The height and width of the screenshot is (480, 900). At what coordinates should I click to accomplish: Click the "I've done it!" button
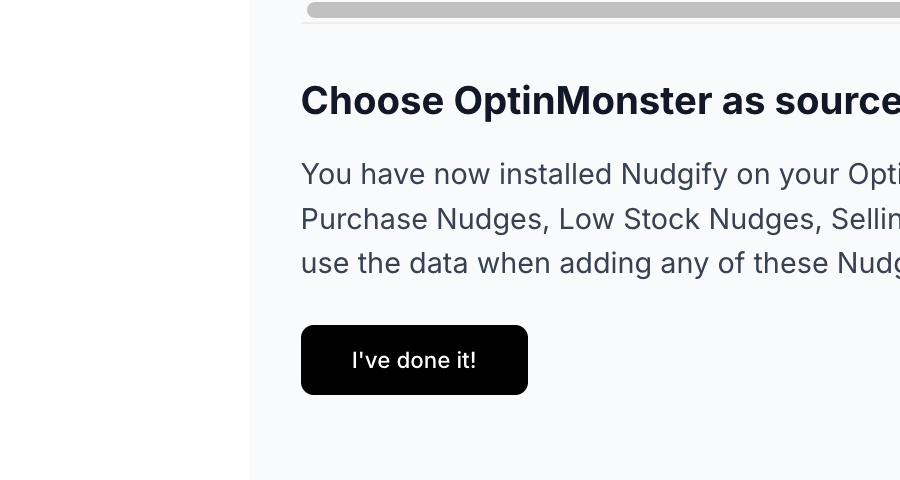tap(414, 360)
